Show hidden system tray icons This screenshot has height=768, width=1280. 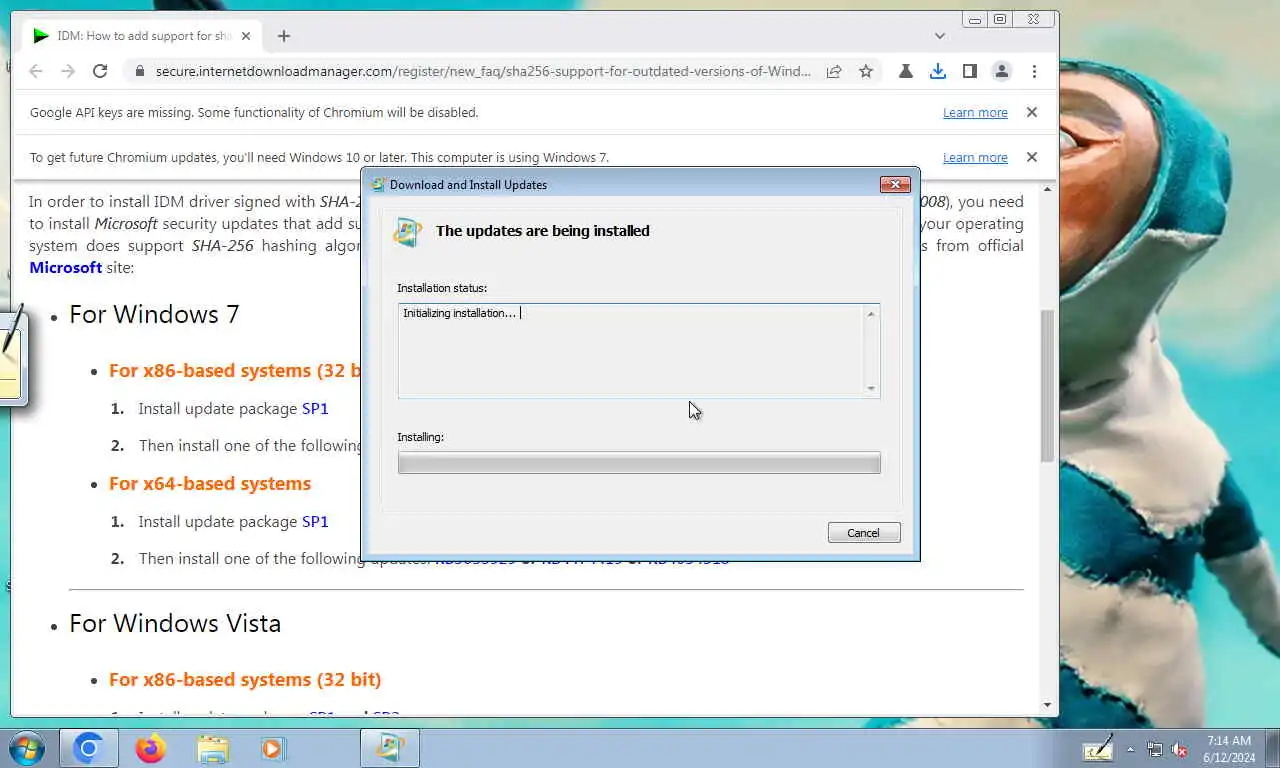click(x=1131, y=749)
